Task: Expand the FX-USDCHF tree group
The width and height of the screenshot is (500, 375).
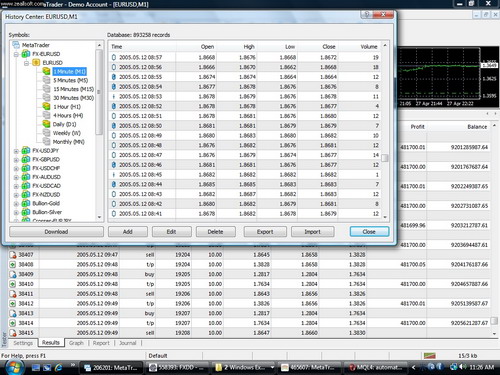Action: (x=16, y=169)
